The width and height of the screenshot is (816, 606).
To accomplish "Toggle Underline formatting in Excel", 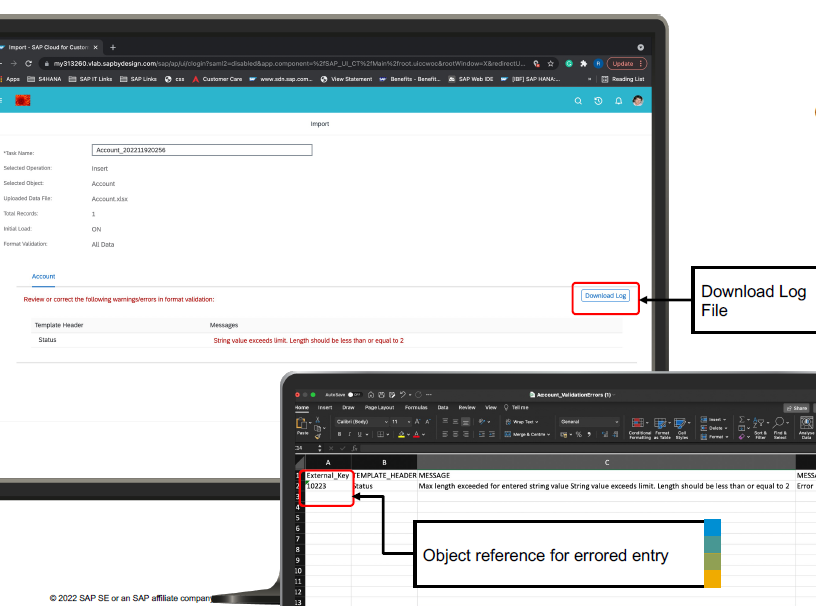I will click(x=359, y=434).
